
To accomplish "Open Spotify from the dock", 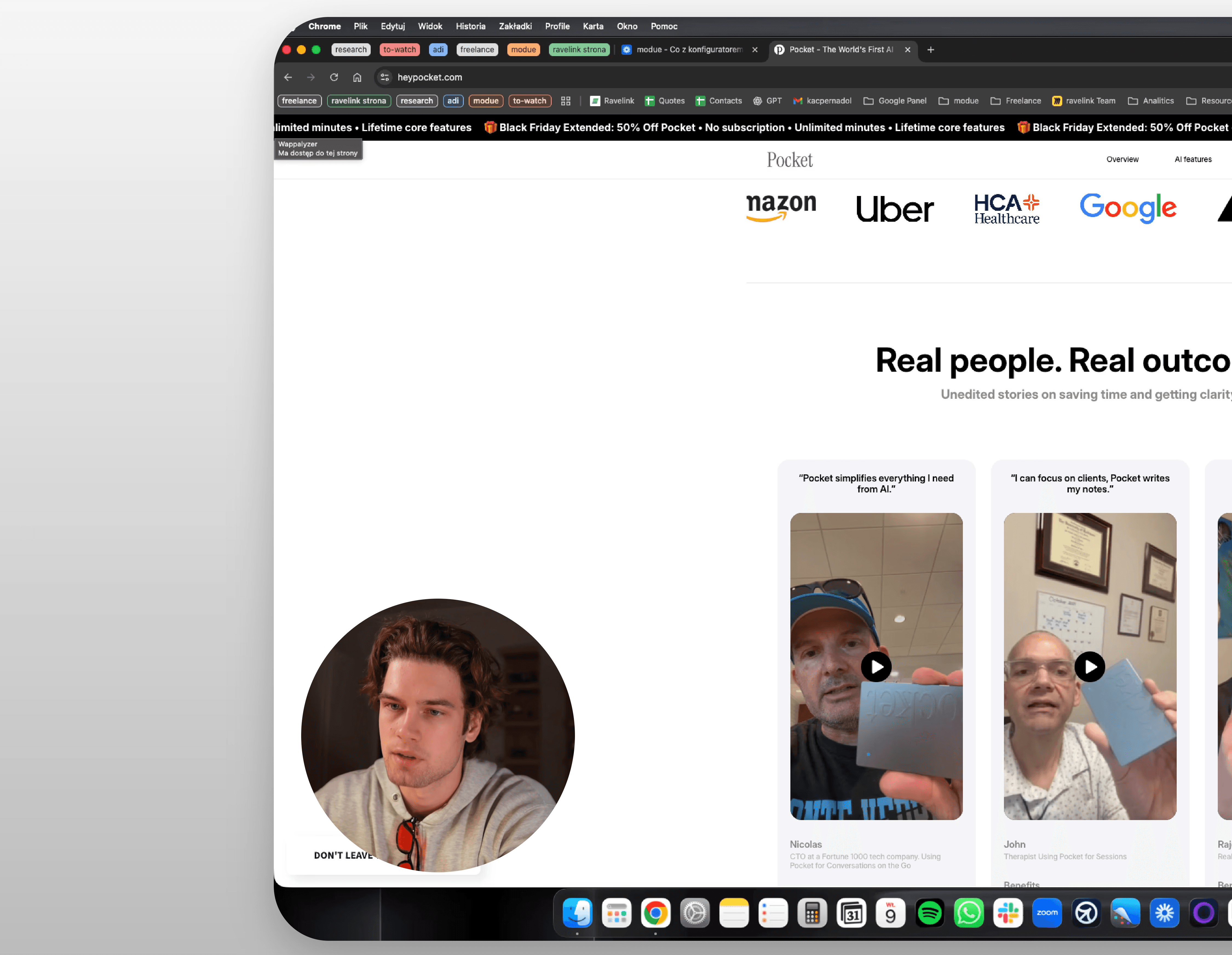I will (930, 913).
